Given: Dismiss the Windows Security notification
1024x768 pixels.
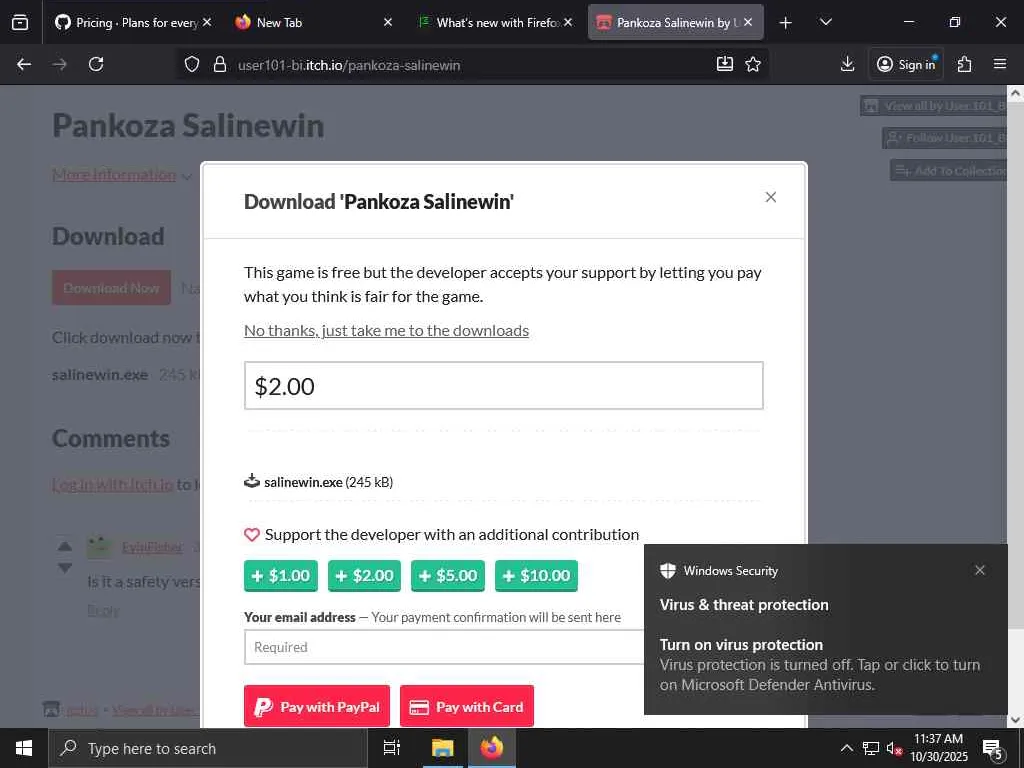Looking at the screenshot, I should [980, 570].
